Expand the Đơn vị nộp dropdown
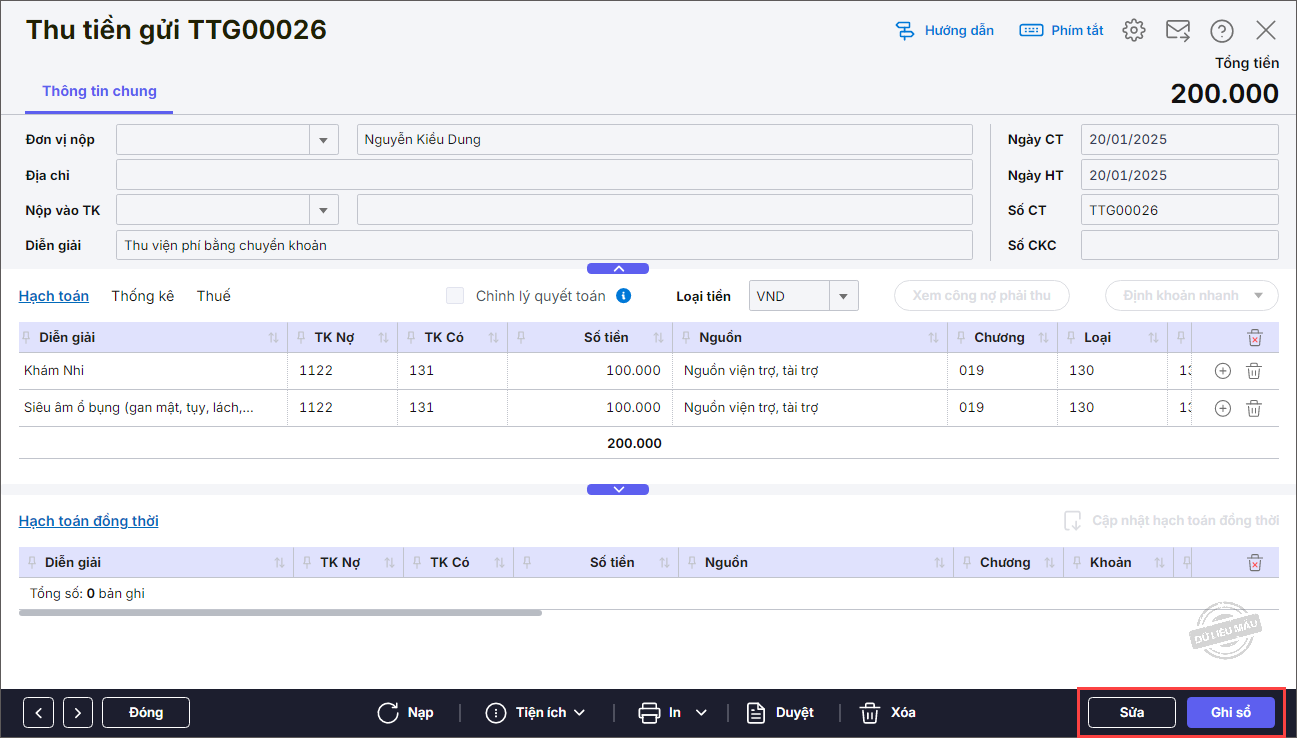 coord(323,140)
